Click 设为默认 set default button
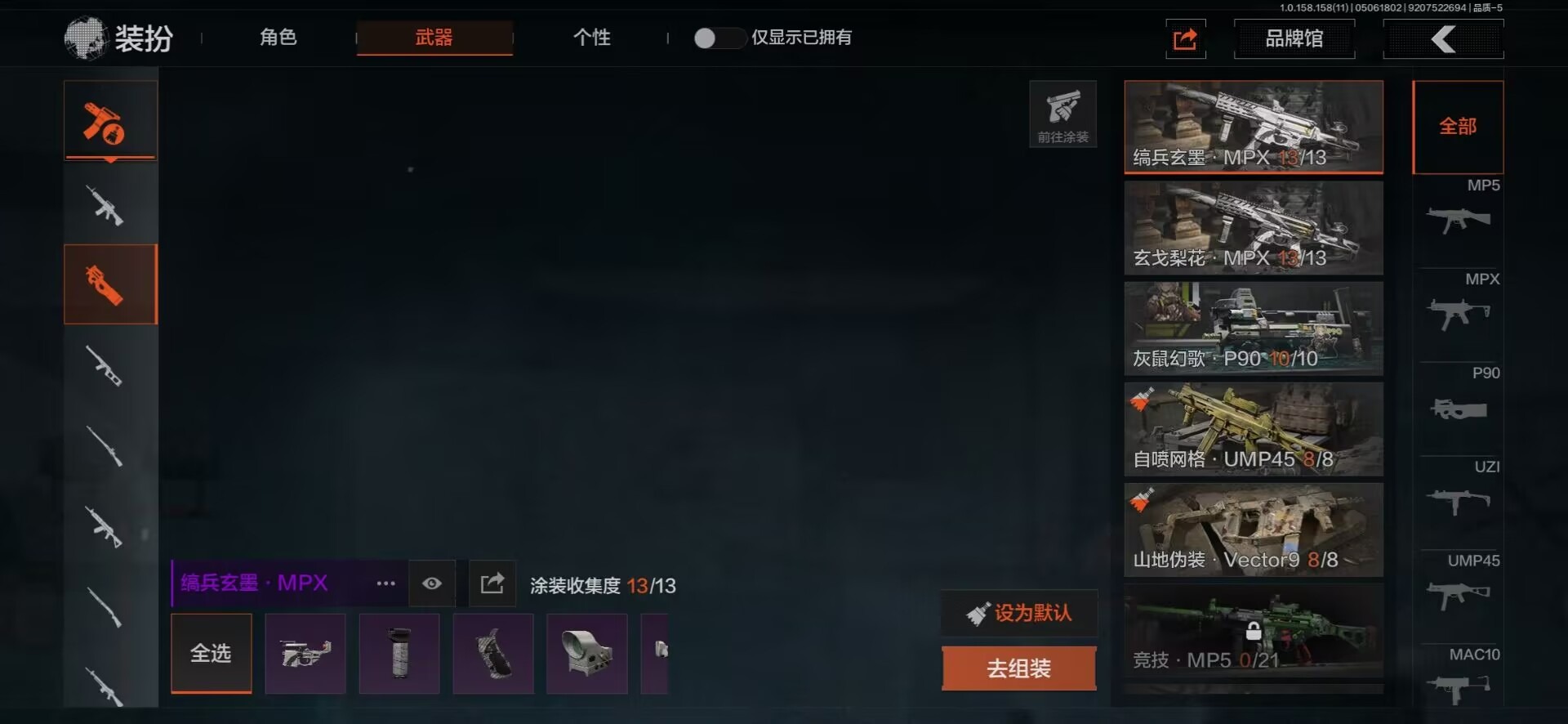1568x724 pixels. pos(1019,613)
